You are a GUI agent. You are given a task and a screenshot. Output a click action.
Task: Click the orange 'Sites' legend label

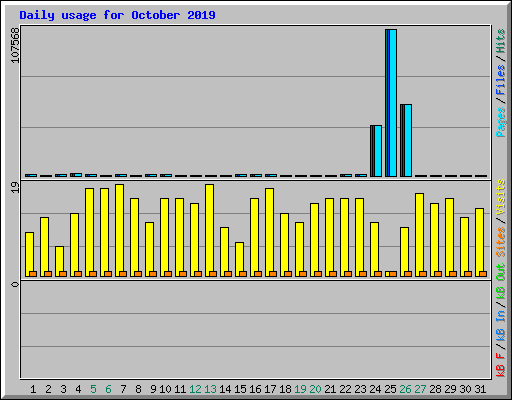(x=501, y=242)
